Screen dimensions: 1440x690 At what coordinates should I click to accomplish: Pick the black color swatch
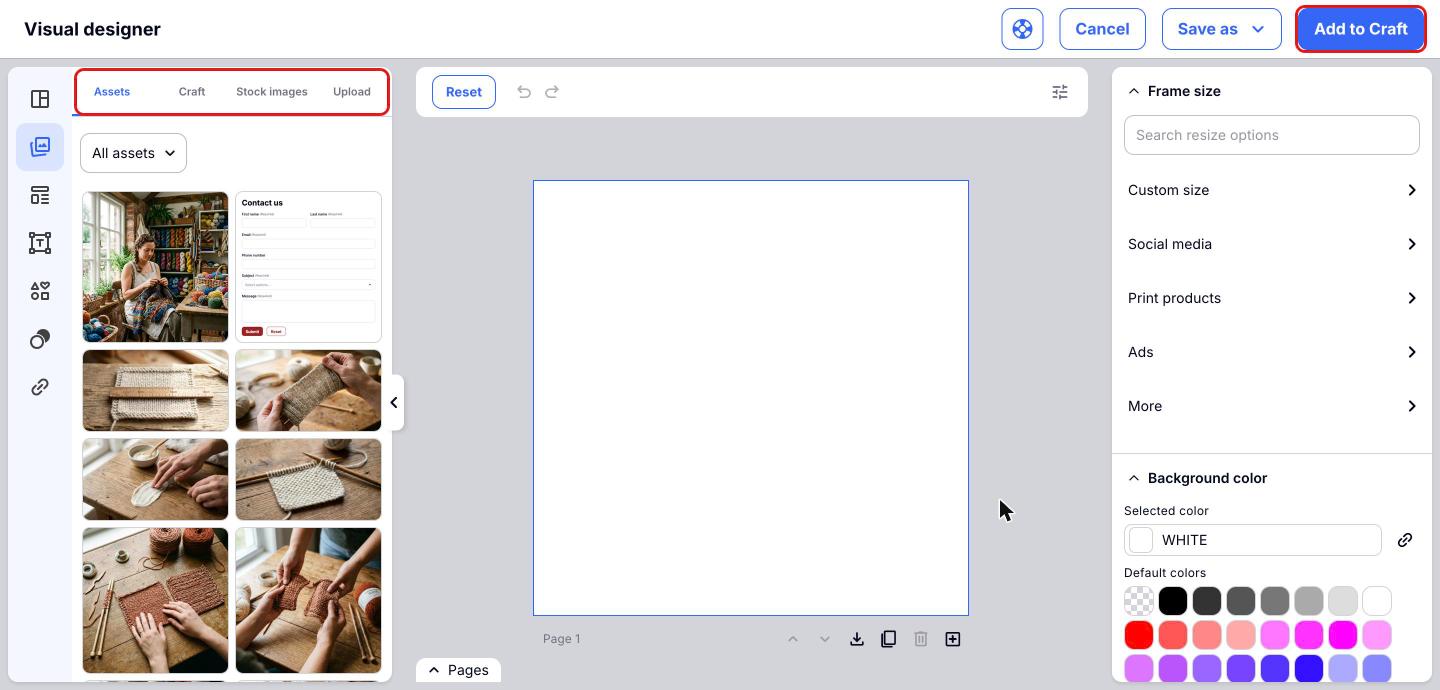point(1173,601)
